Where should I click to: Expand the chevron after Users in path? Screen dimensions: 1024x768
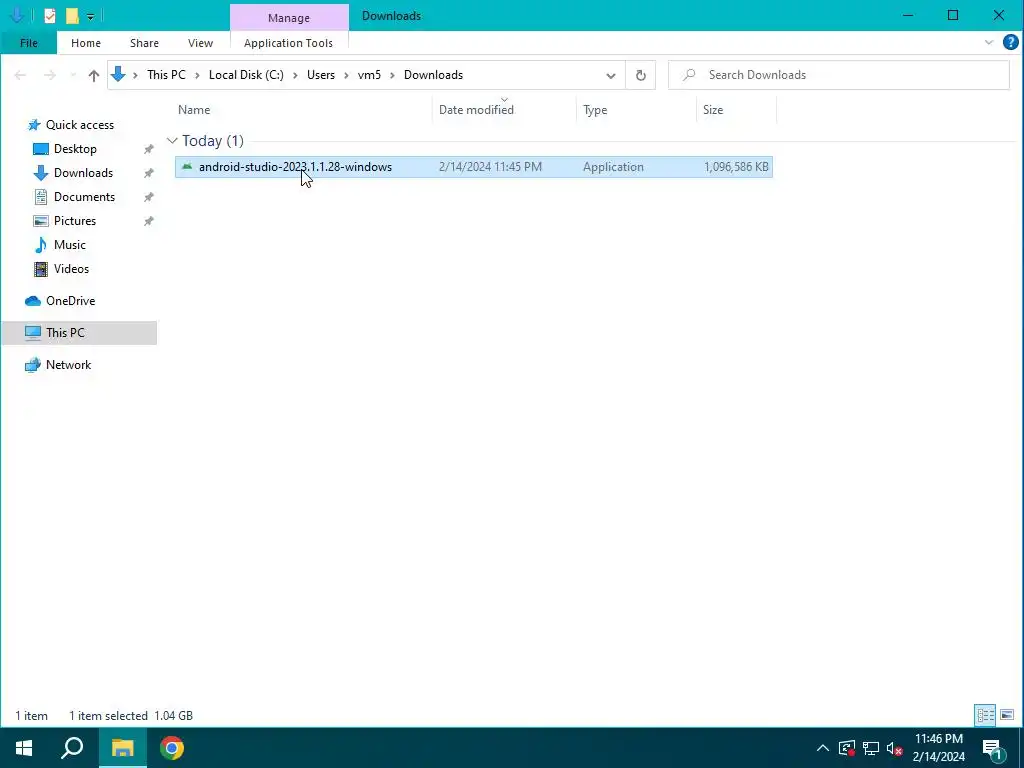346,75
